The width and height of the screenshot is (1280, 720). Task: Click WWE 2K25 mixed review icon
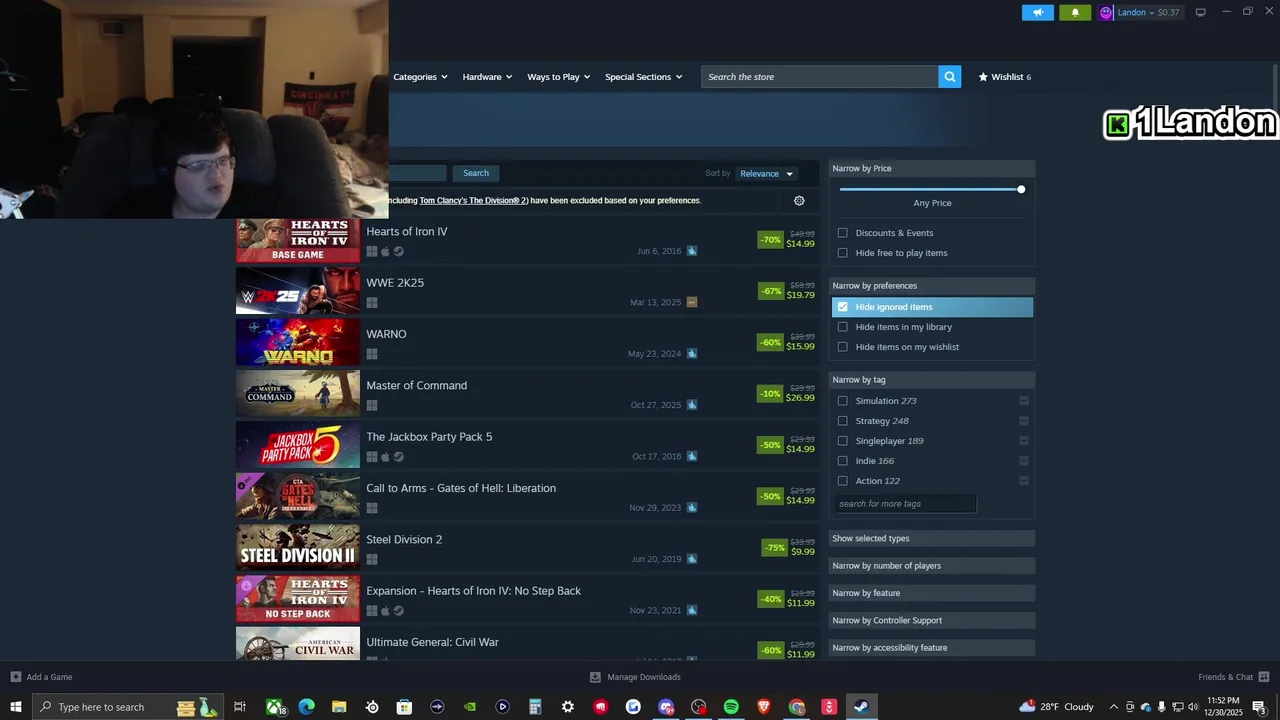tap(691, 302)
